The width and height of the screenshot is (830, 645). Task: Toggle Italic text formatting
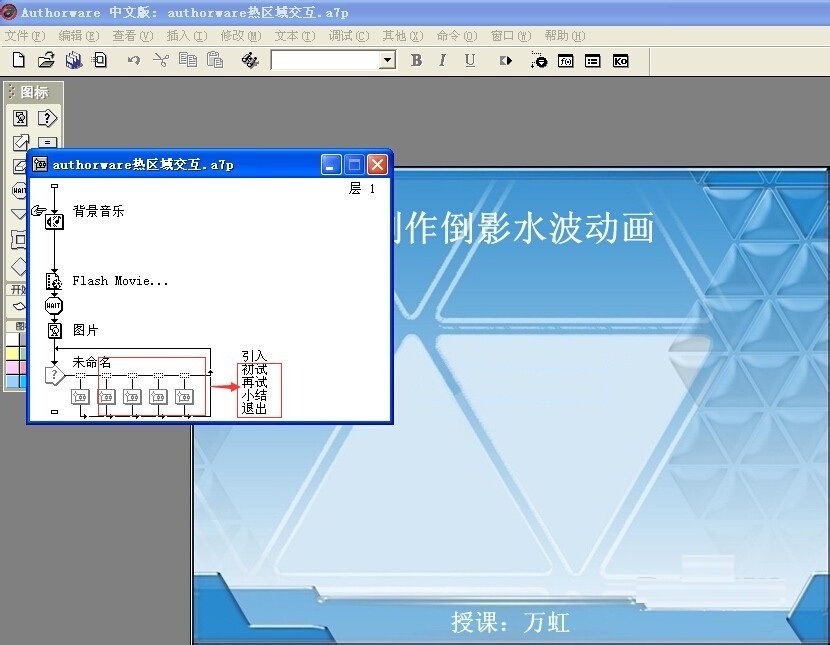click(x=443, y=60)
